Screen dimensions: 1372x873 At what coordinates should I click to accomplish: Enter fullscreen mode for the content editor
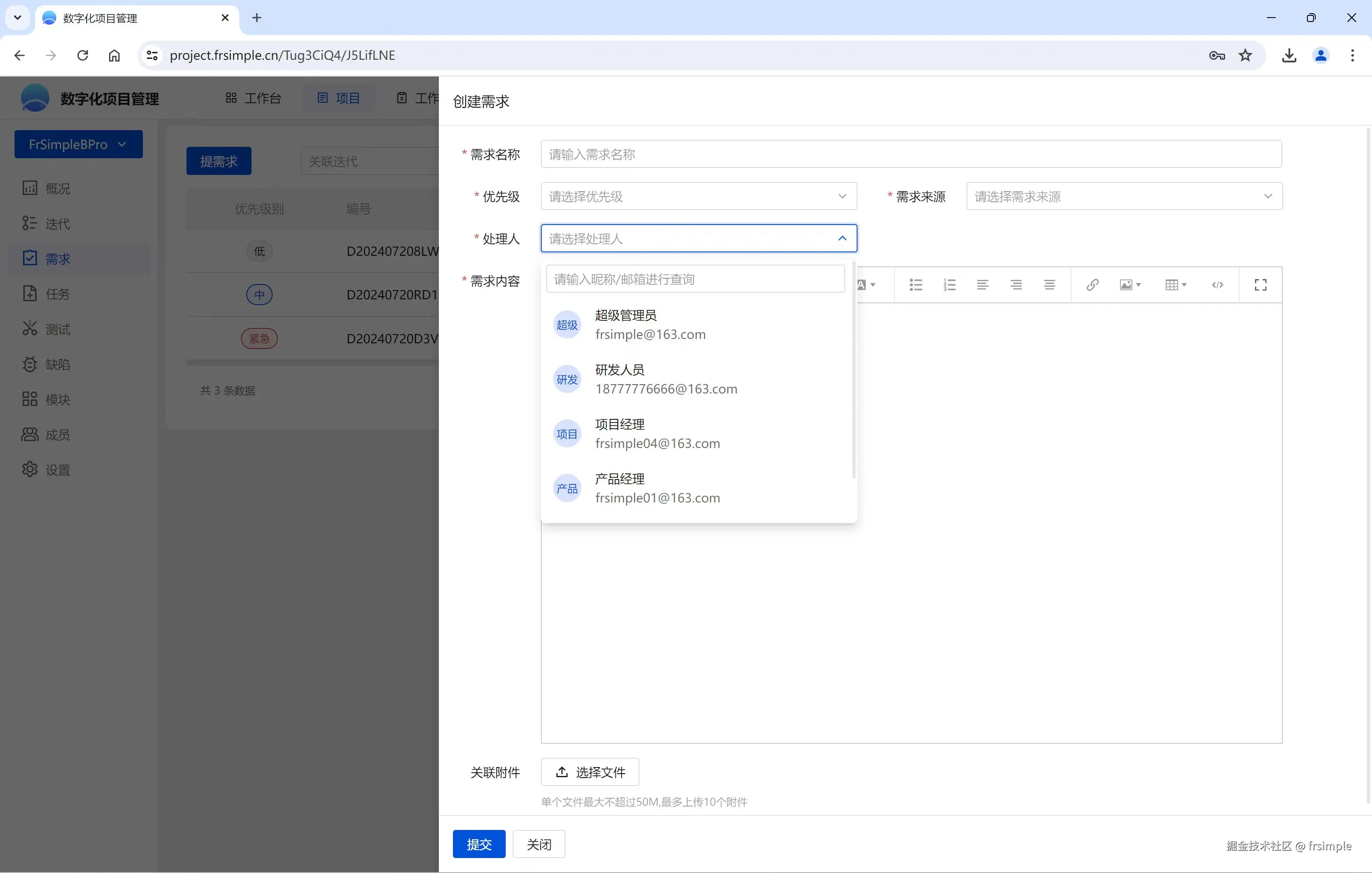pyautogui.click(x=1260, y=285)
